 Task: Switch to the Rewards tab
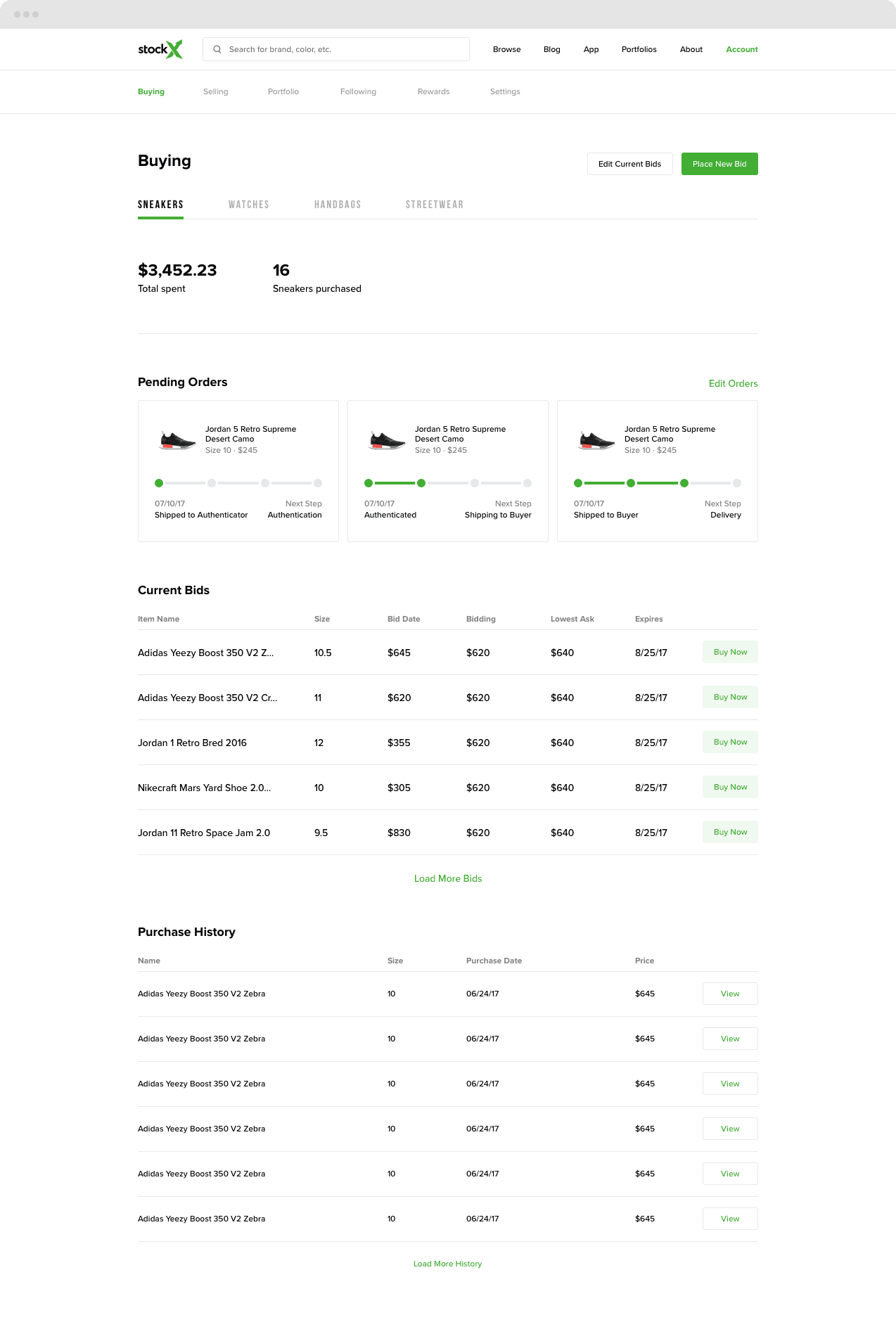pos(434,91)
